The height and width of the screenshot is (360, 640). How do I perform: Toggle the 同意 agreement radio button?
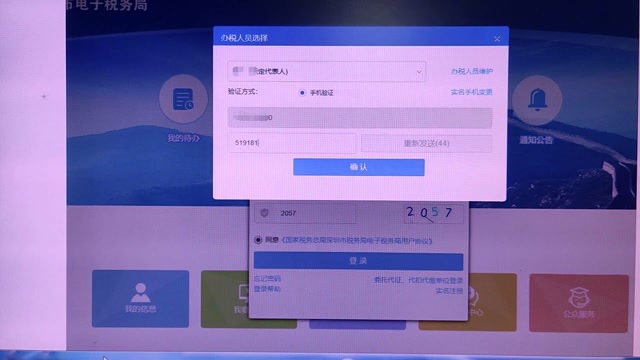tap(258, 240)
